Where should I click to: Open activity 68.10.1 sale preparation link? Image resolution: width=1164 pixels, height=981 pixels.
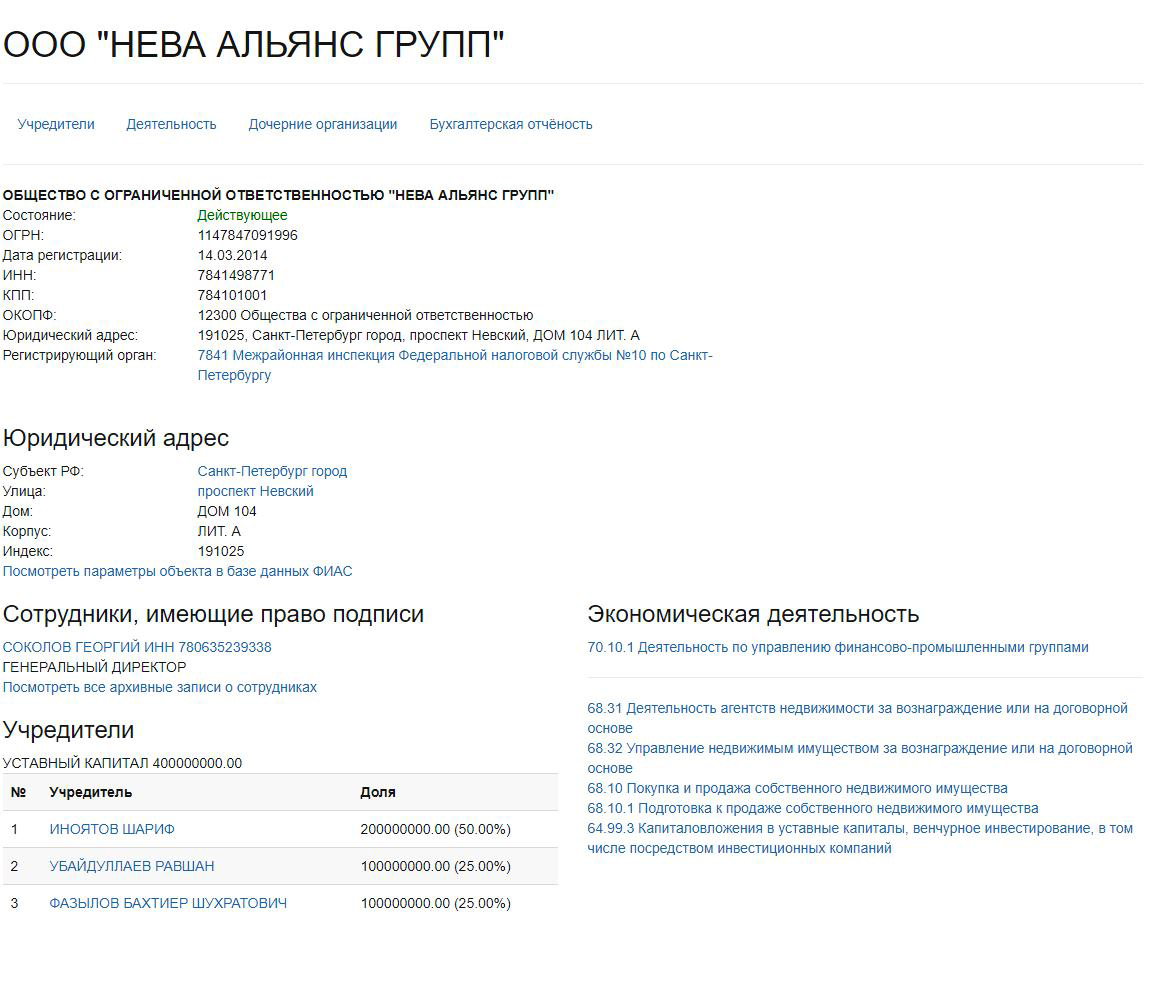pyautogui.click(x=813, y=808)
